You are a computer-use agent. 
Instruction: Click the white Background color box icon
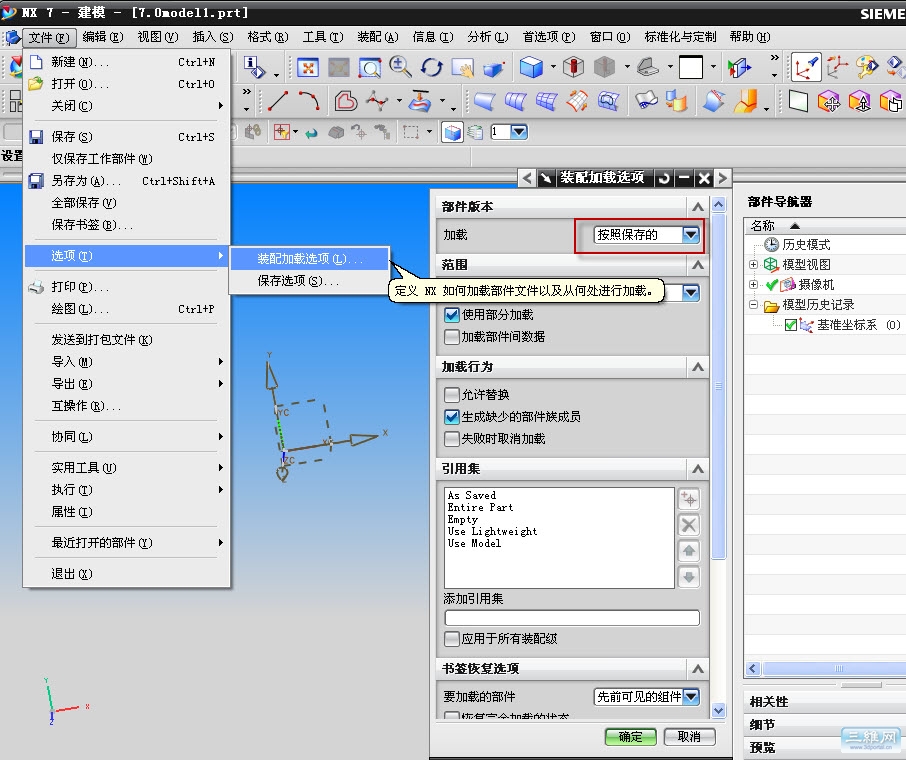coord(690,67)
